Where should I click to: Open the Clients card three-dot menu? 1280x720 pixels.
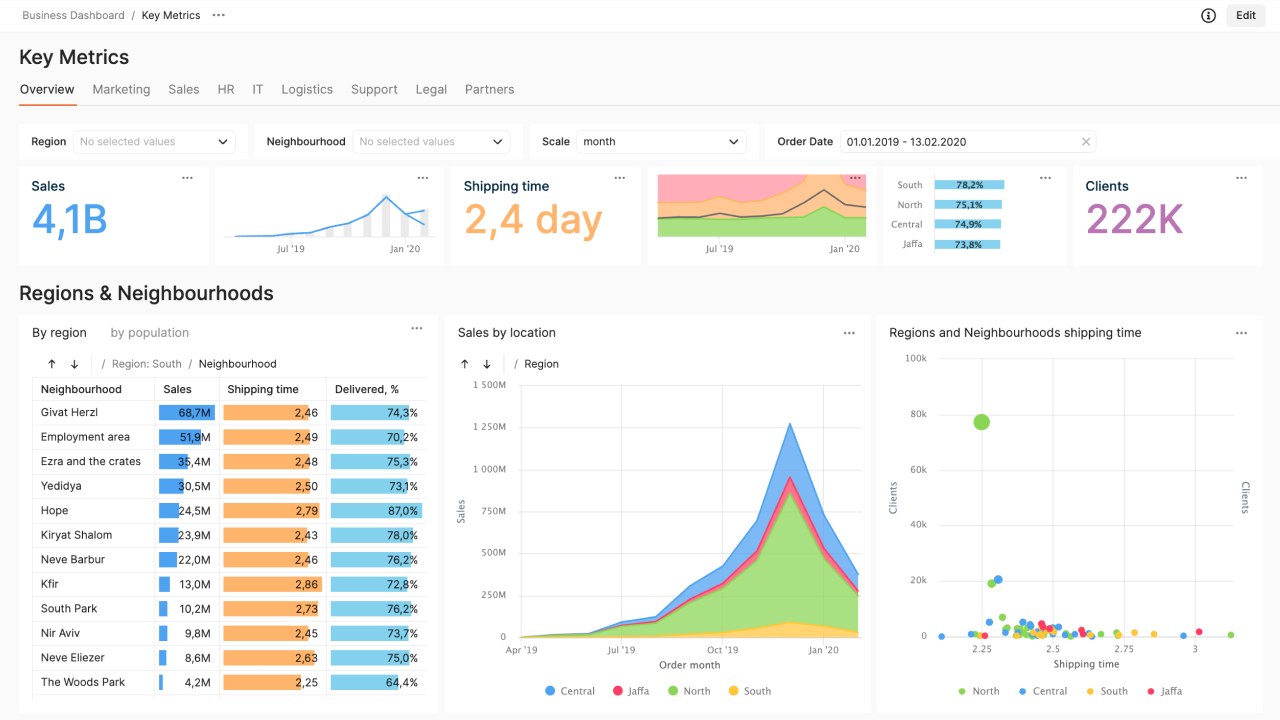pyautogui.click(x=1241, y=178)
